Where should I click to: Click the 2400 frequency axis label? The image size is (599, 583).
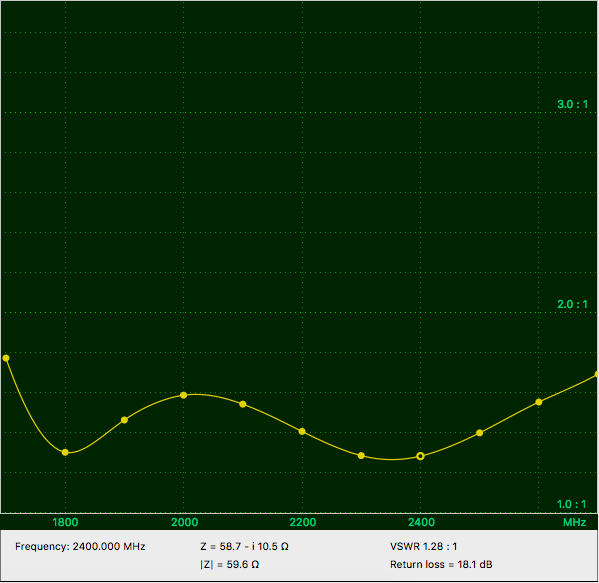coord(421,522)
